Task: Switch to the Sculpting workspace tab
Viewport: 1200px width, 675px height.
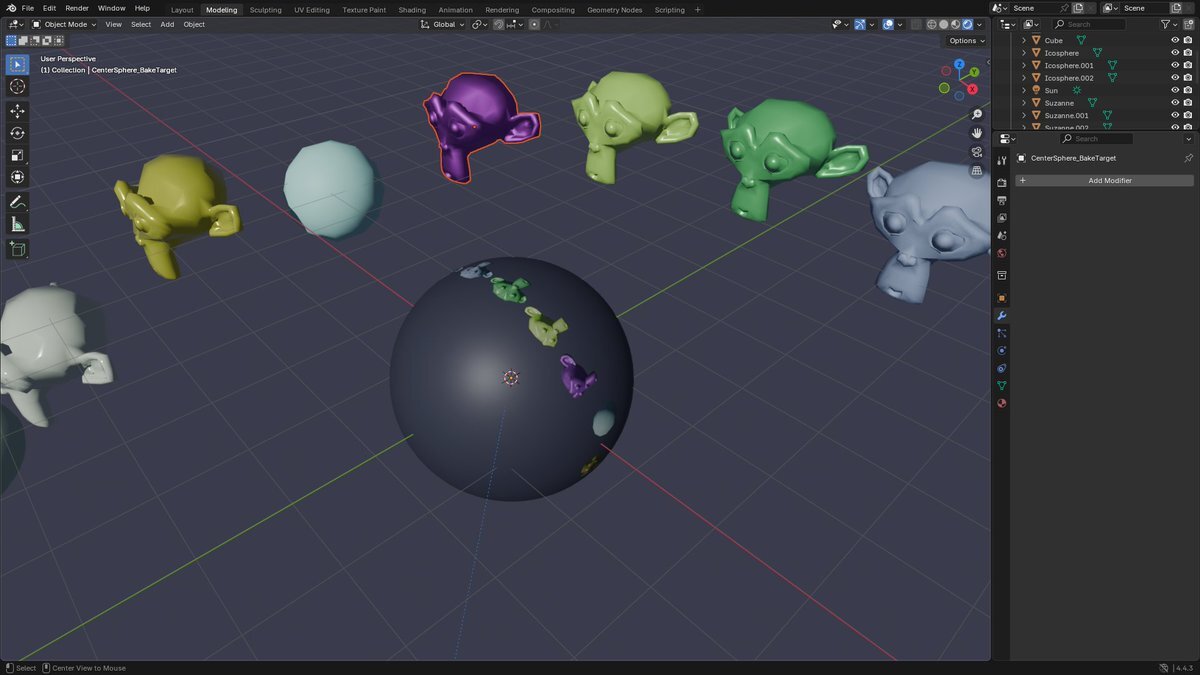Action: (266, 10)
